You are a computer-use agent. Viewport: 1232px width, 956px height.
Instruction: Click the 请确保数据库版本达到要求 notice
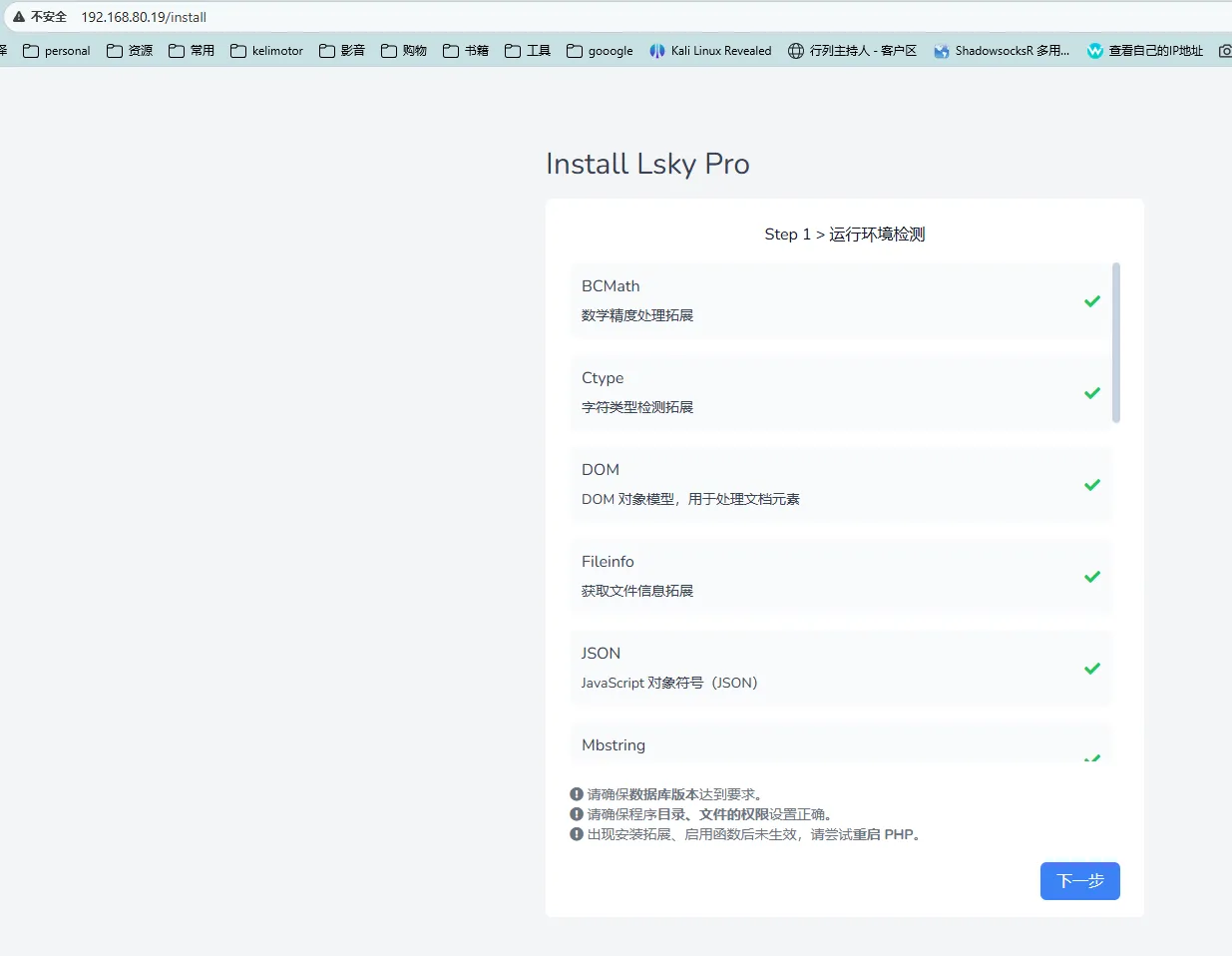coord(675,794)
